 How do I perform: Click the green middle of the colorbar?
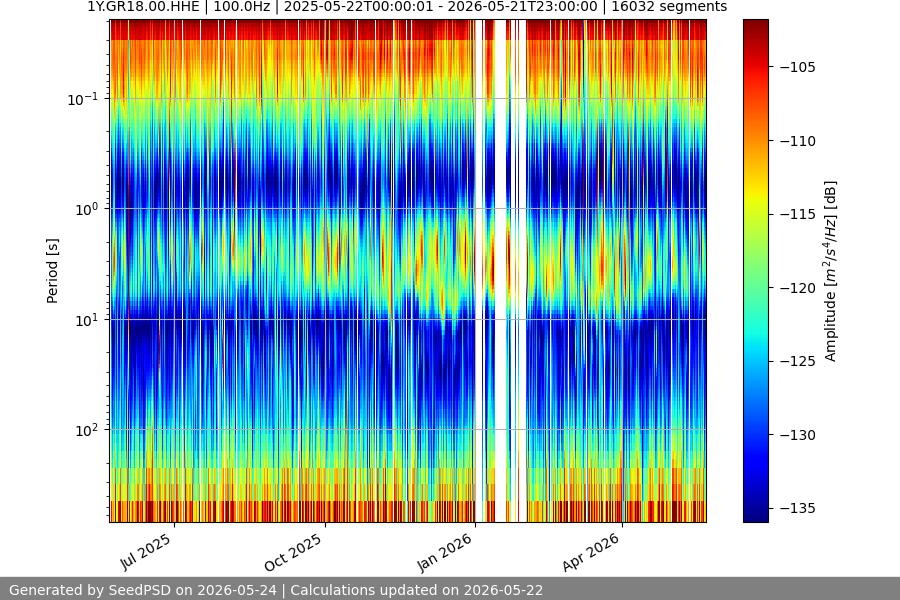click(x=755, y=271)
